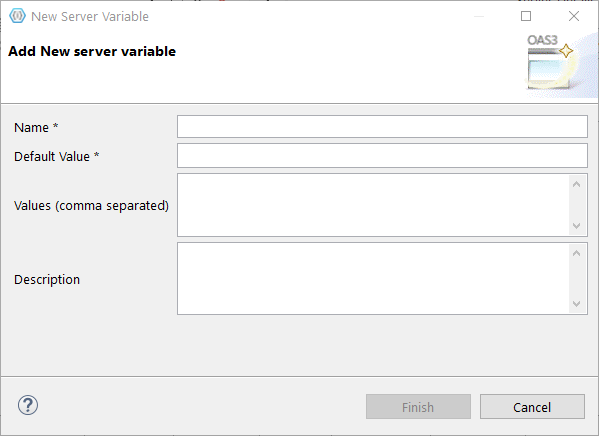Maximize the New Server Variable dialog

pos(526,16)
